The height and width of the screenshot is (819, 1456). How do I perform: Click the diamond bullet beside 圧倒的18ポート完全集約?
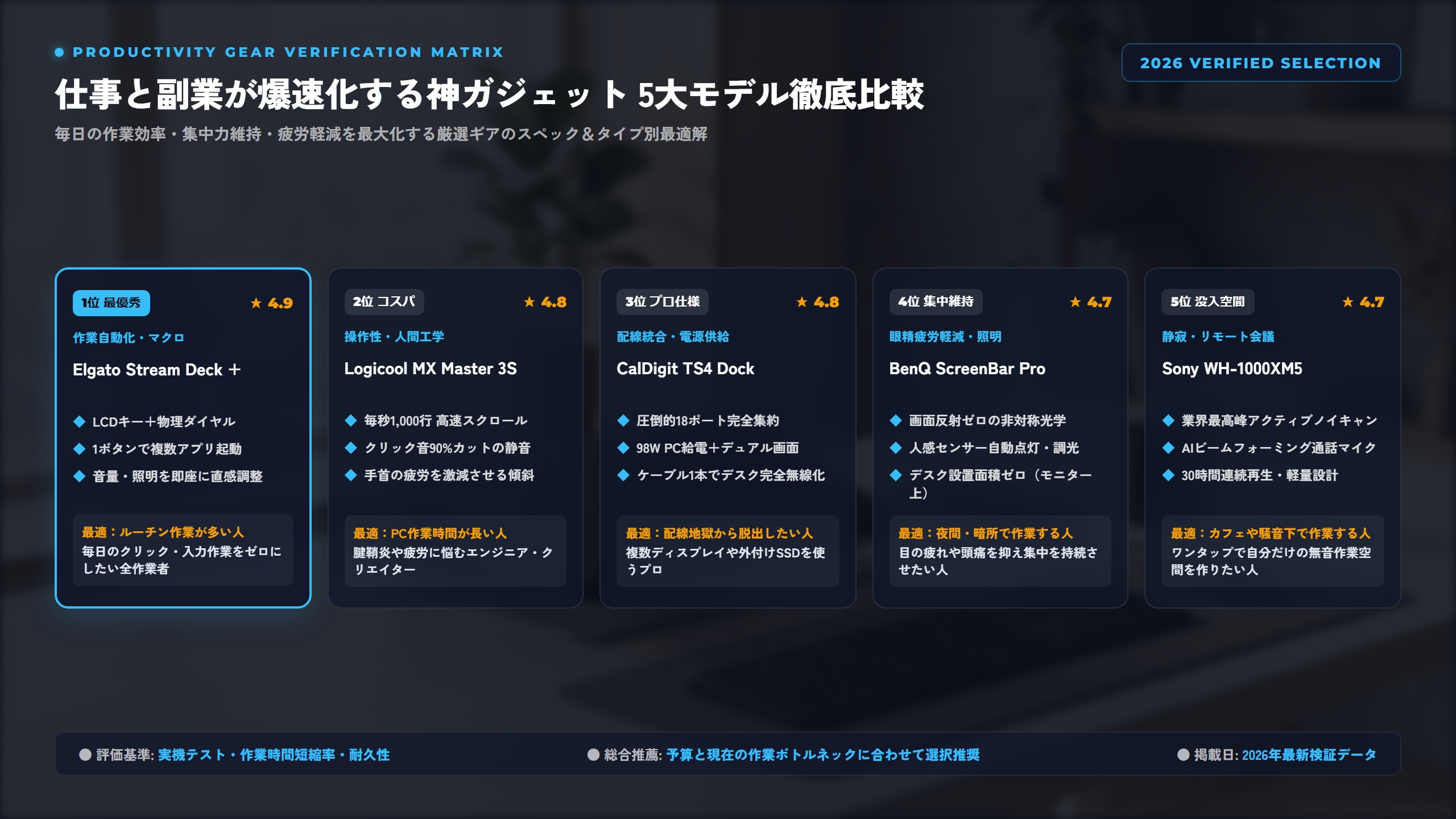coord(623,420)
